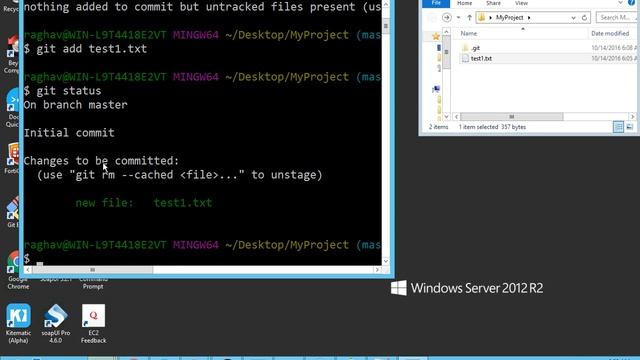This screenshot has width=640, height=360.
Task: Open the EC2 Feedback desktop shortcut
Action: pyautogui.click(x=93, y=323)
